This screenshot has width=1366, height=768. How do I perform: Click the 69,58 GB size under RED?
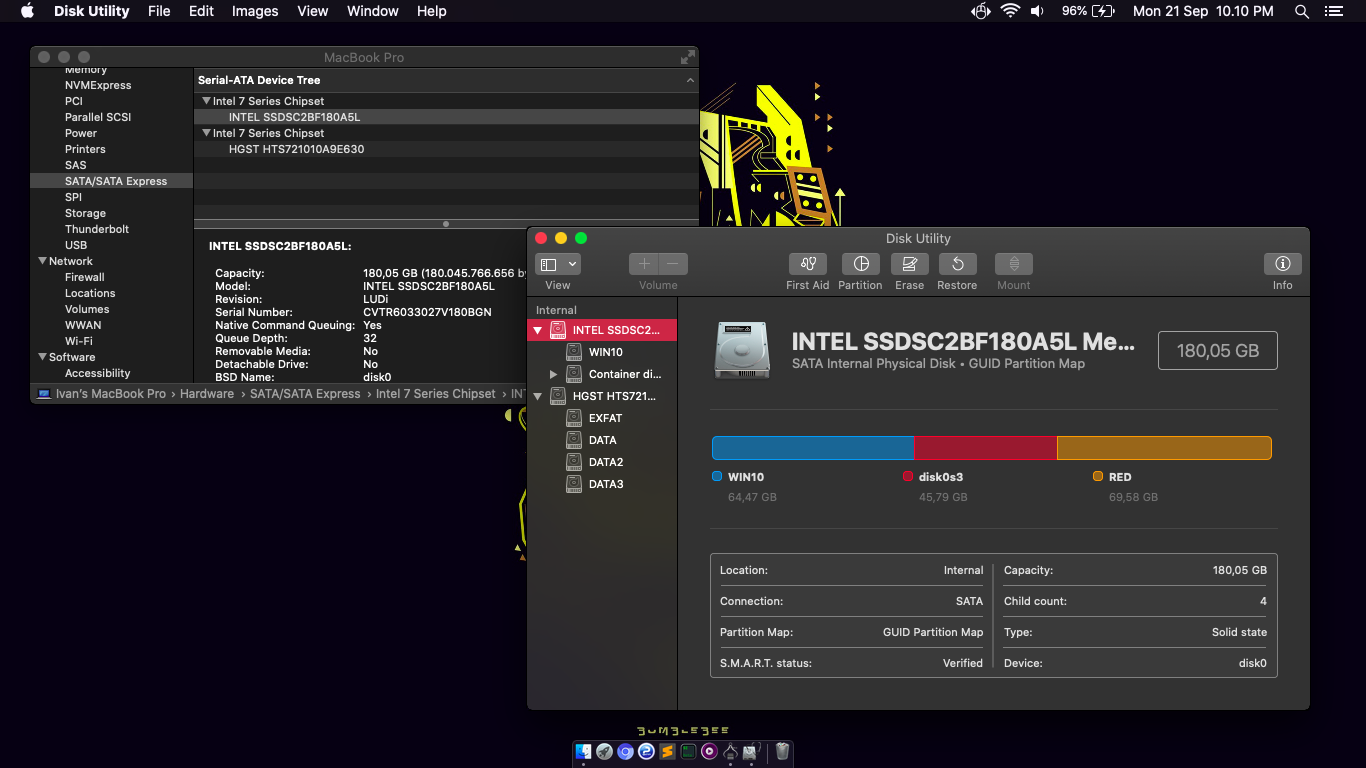(x=1133, y=497)
